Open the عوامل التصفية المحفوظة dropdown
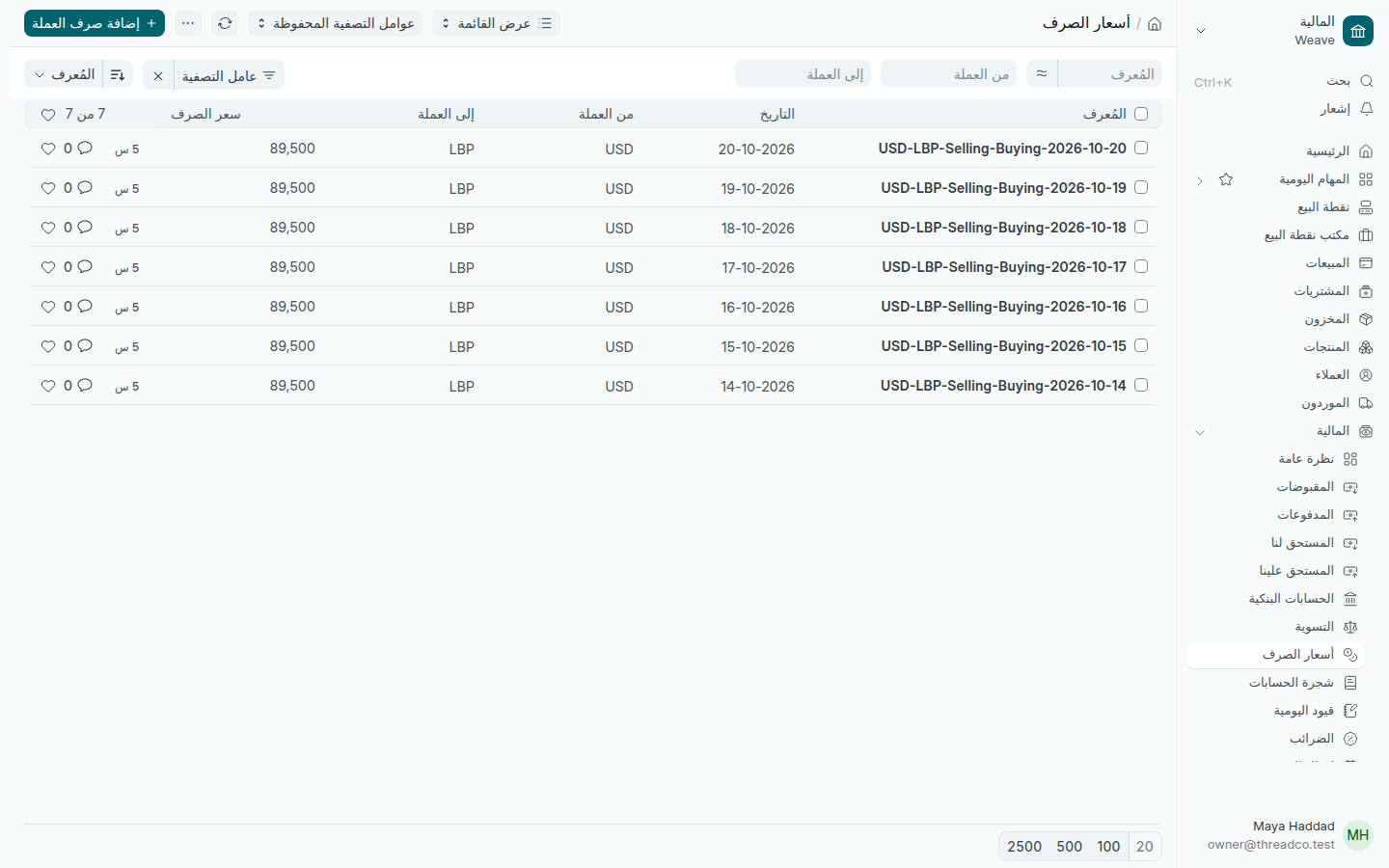The width and height of the screenshot is (1389, 868). [x=336, y=23]
